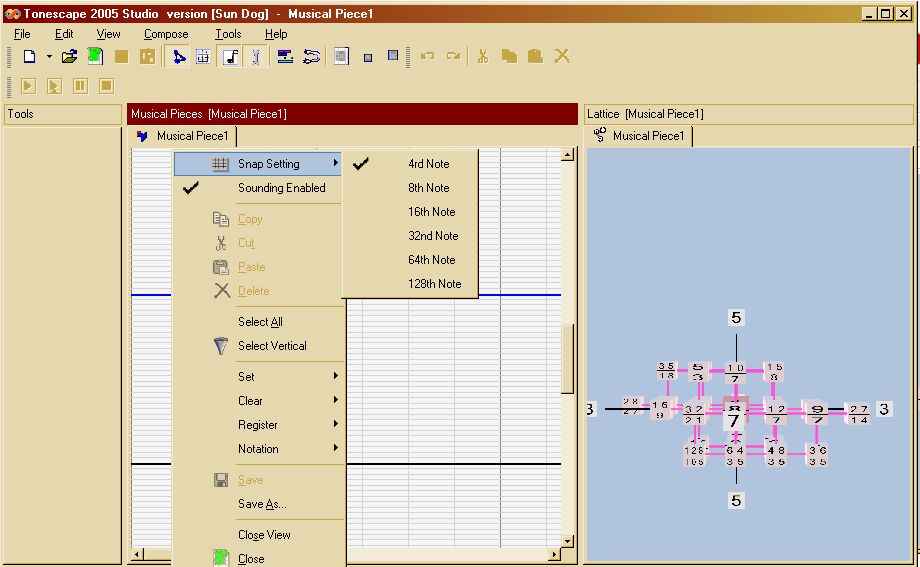Click the vertical scrollbar up arrow
Viewport: 920px width, 567px height.
tap(567, 155)
